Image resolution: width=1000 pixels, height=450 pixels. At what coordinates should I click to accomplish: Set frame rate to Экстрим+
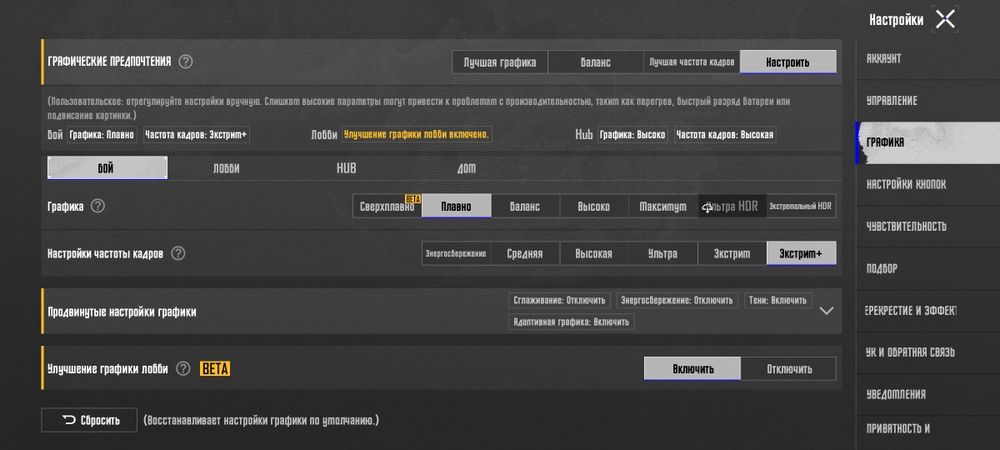(x=801, y=253)
